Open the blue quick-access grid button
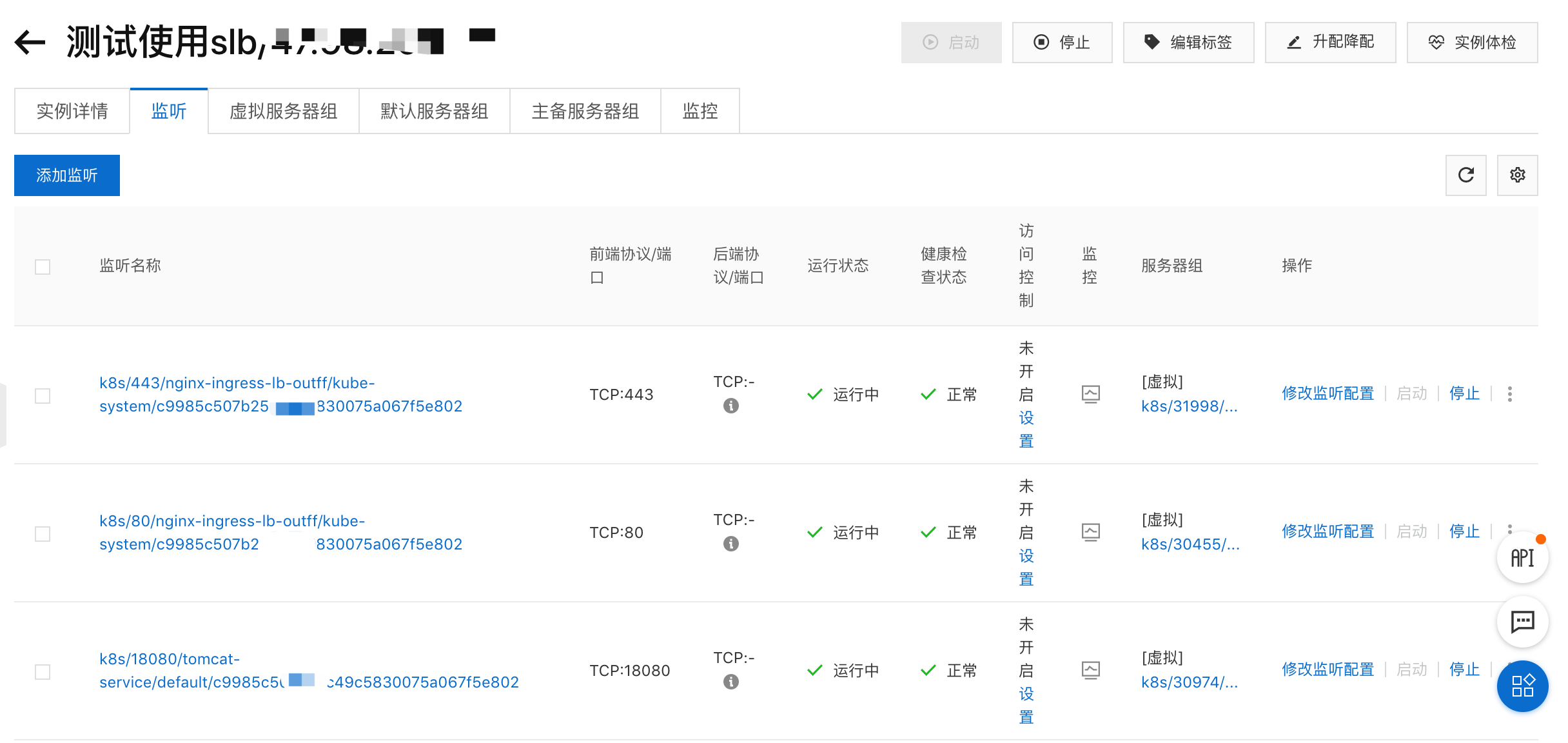The width and height of the screenshot is (1568, 743). point(1522,686)
